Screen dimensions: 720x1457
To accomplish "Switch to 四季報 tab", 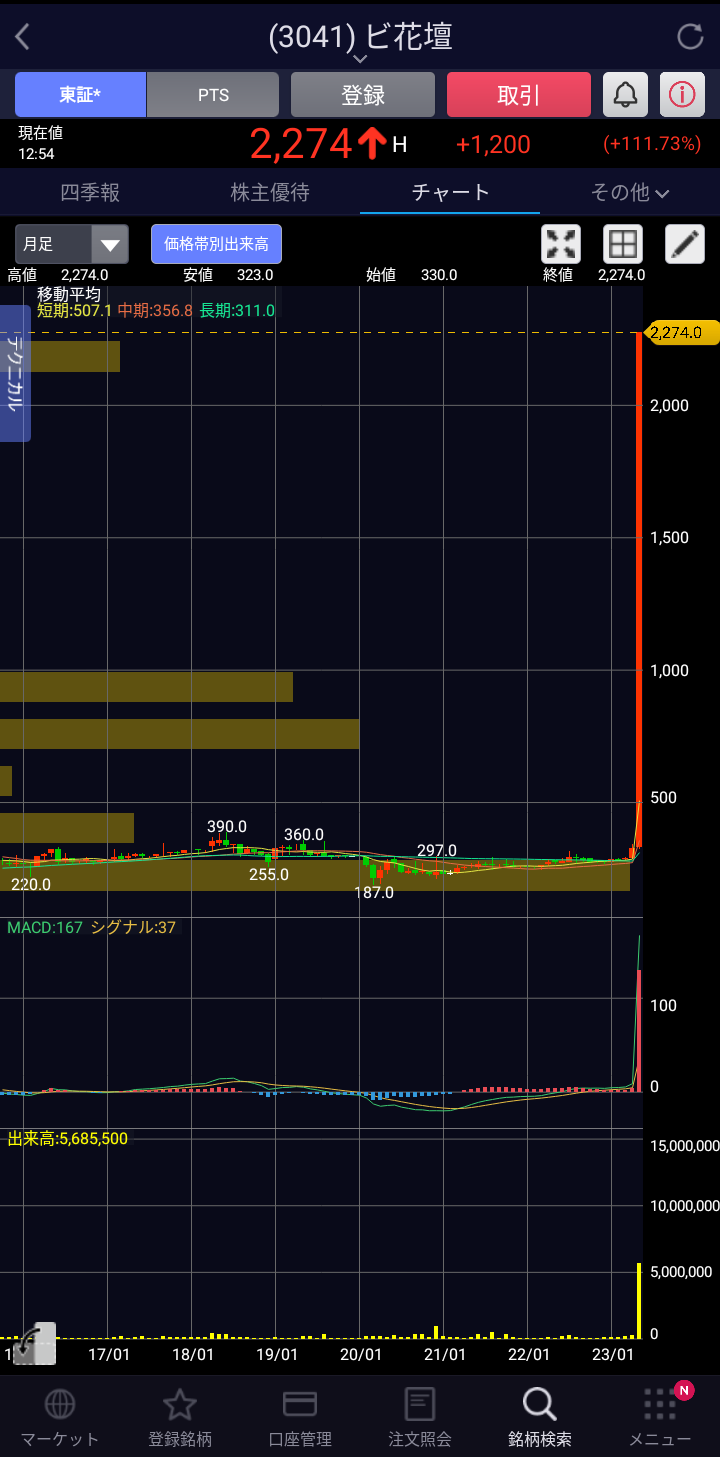I will tap(90, 192).
